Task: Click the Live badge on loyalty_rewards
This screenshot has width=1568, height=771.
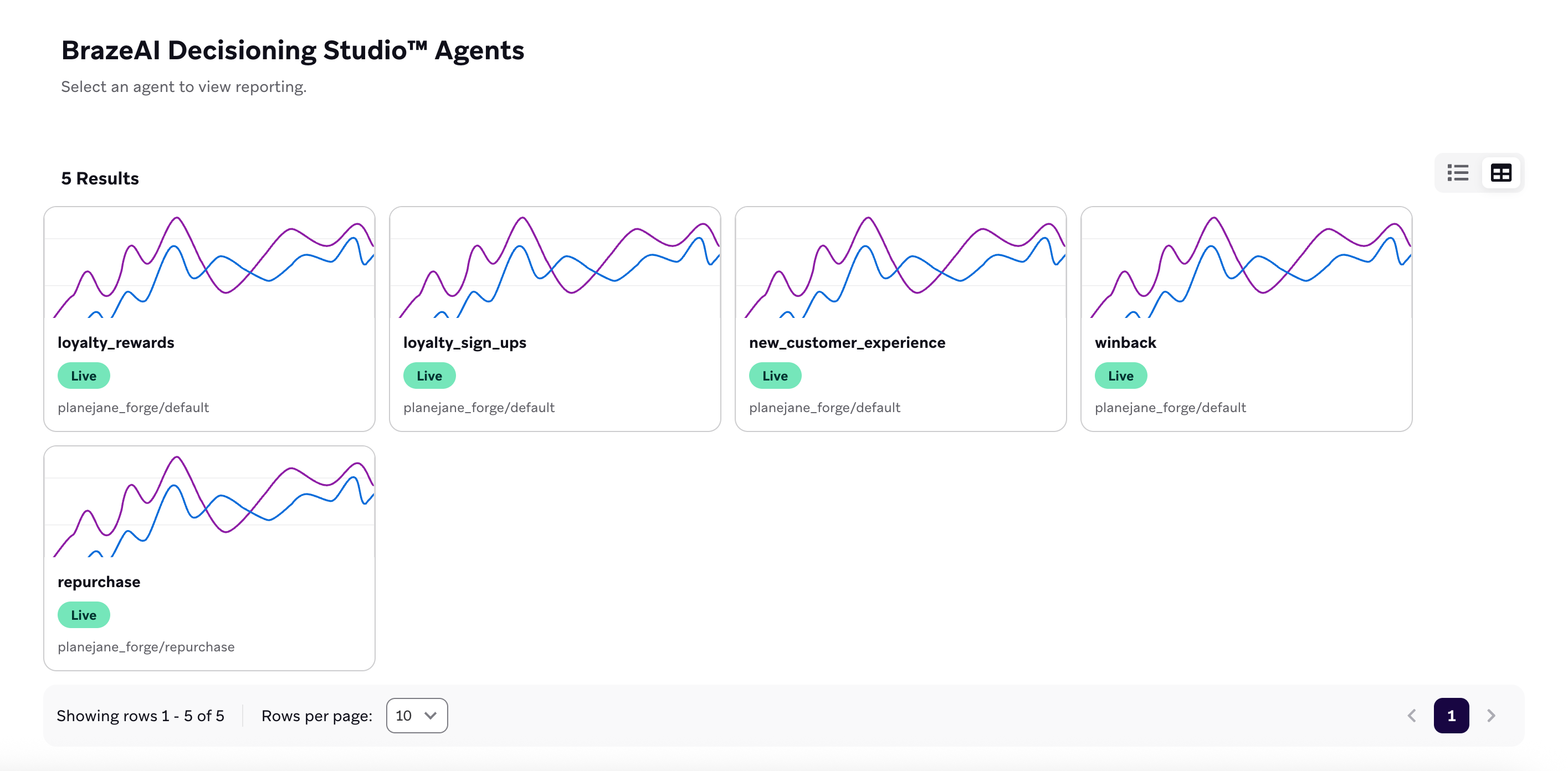Action: pyautogui.click(x=84, y=376)
